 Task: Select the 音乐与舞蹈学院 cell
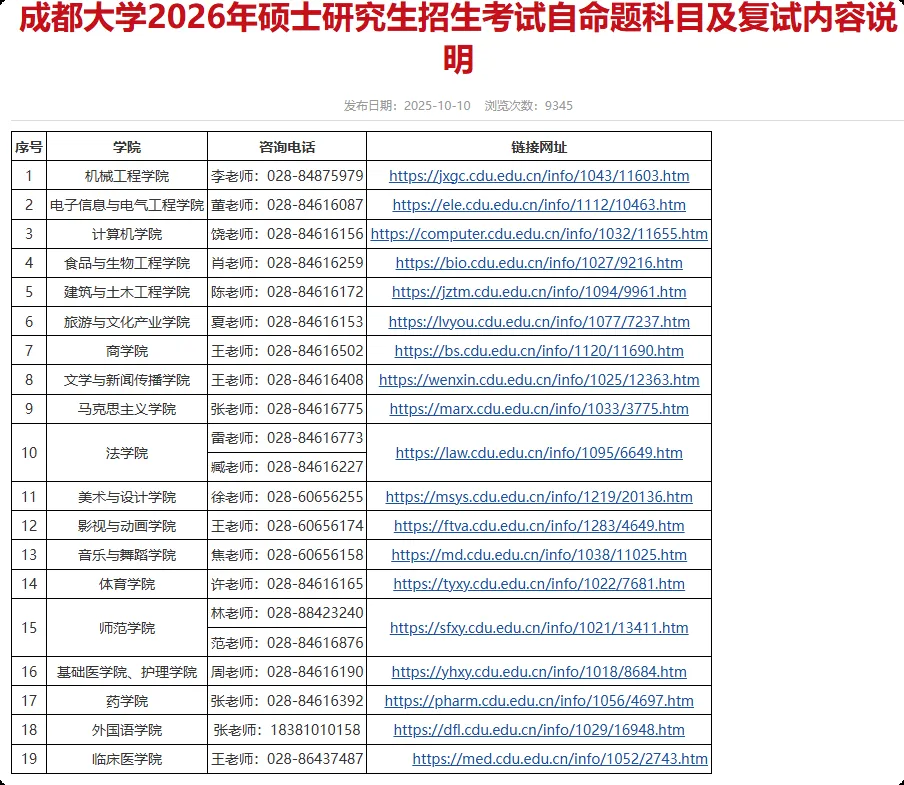coord(127,555)
